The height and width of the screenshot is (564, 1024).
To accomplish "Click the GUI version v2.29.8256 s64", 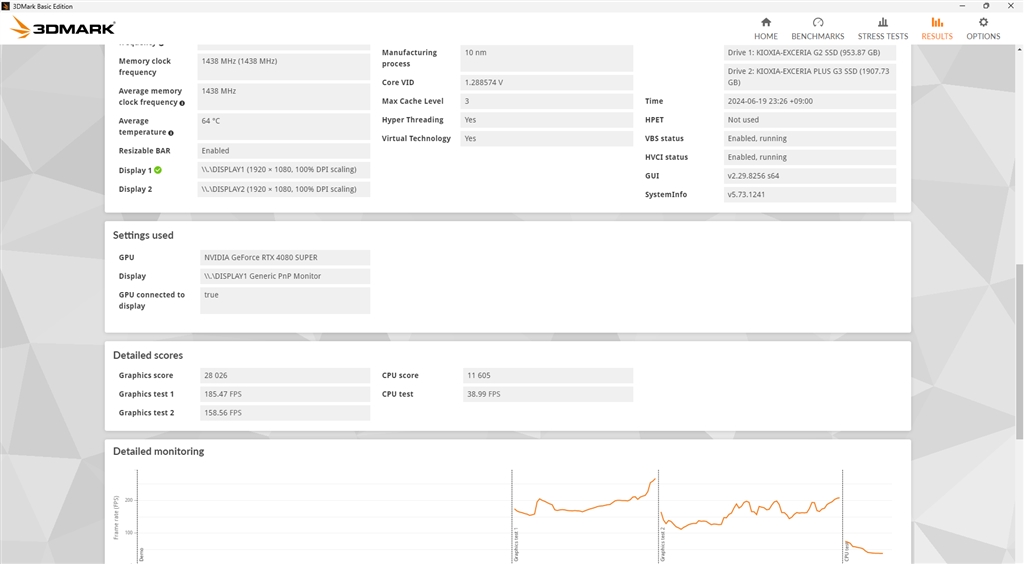I will pyautogui.click(x=810, y=176).
